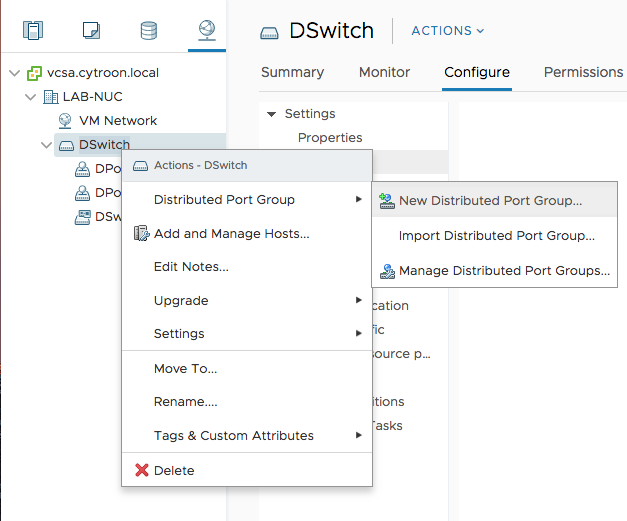Click Manage Distributed Port Groups icon
The image size is (627, 521).
tap(387, 271)
